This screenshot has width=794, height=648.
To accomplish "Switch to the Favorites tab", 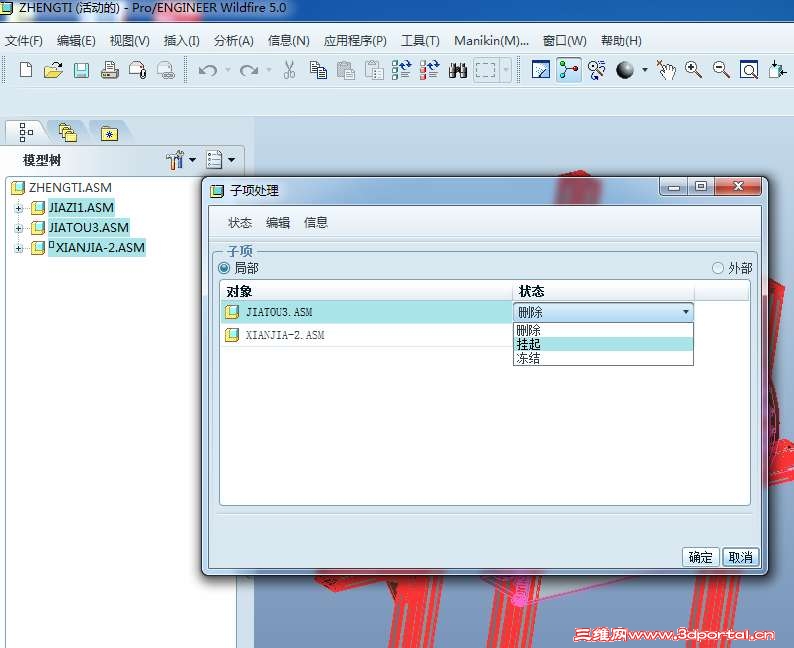I will (109, 133).
